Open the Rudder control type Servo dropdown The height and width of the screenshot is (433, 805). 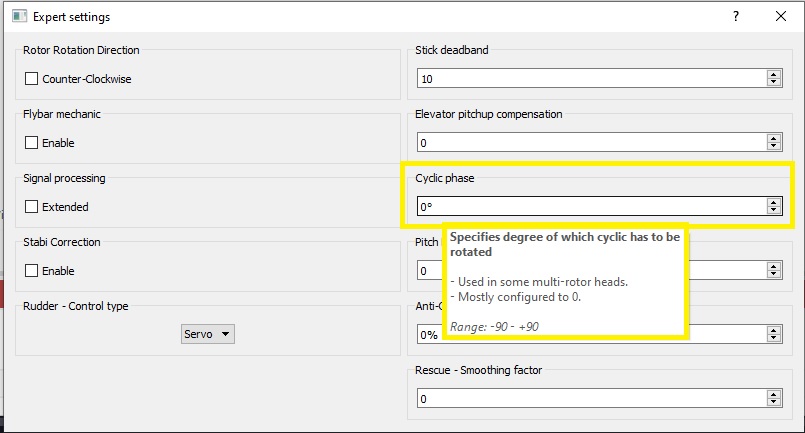point(208,334)
